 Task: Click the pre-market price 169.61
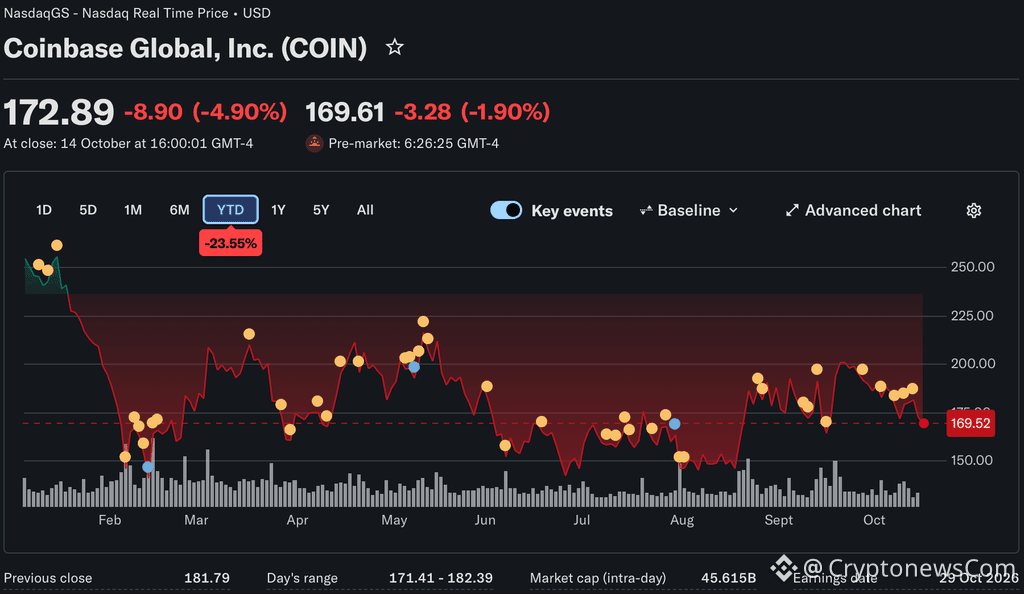coord(344,112)
